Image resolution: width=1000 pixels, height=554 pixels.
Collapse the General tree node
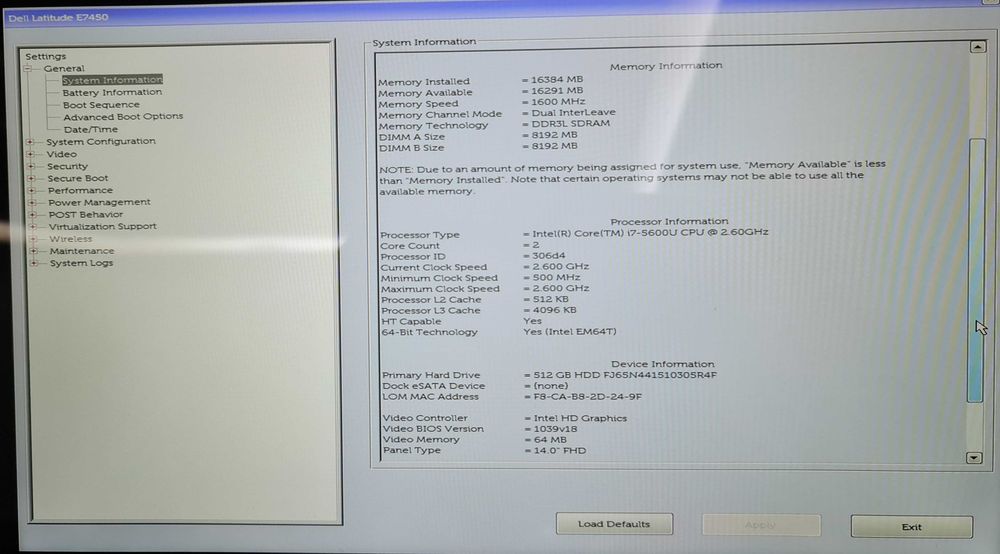coord(28,68)
